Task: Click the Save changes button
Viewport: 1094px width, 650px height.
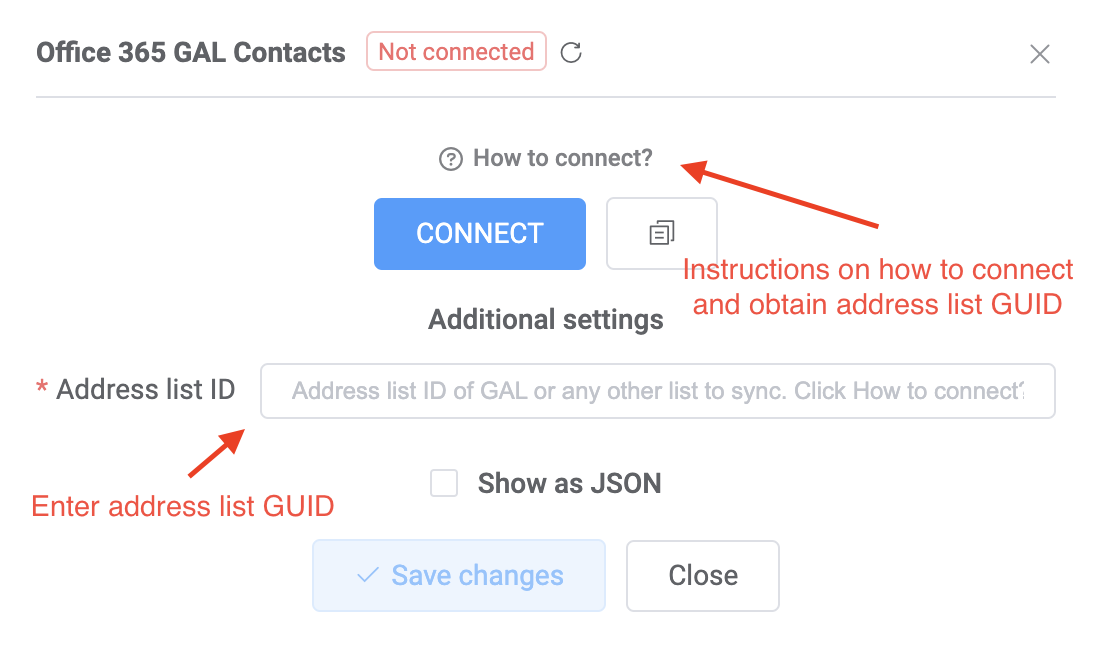Action: click(x=458, y=575)
